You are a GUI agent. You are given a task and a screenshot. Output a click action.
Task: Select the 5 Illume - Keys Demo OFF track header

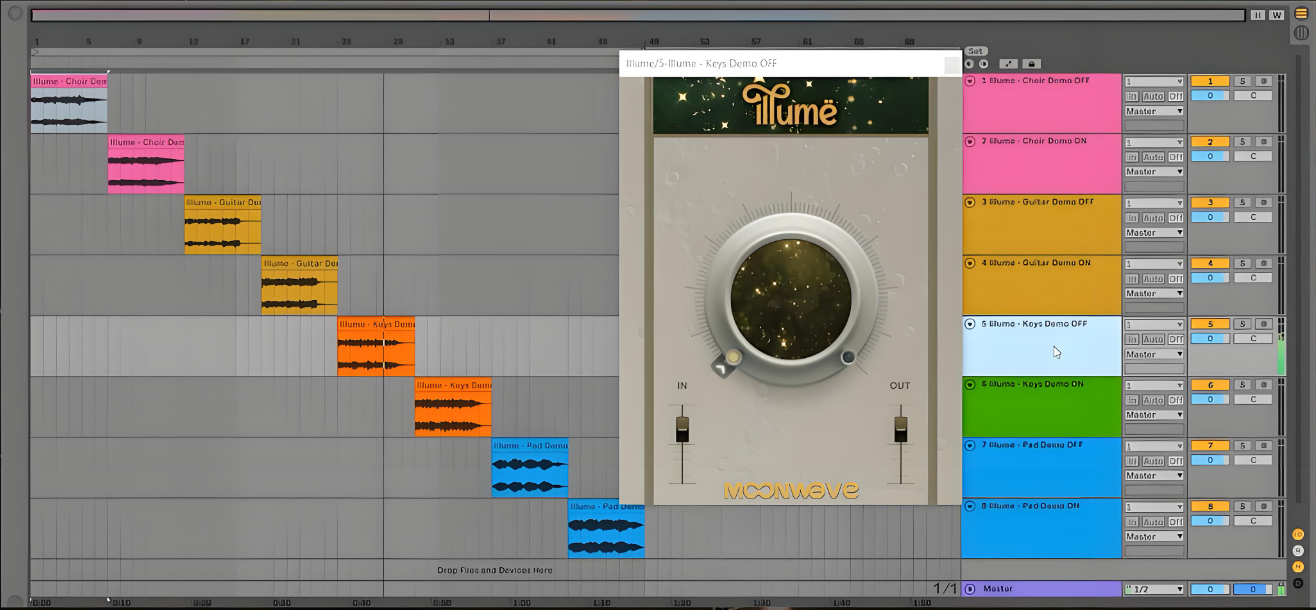tap(1041, 345)
